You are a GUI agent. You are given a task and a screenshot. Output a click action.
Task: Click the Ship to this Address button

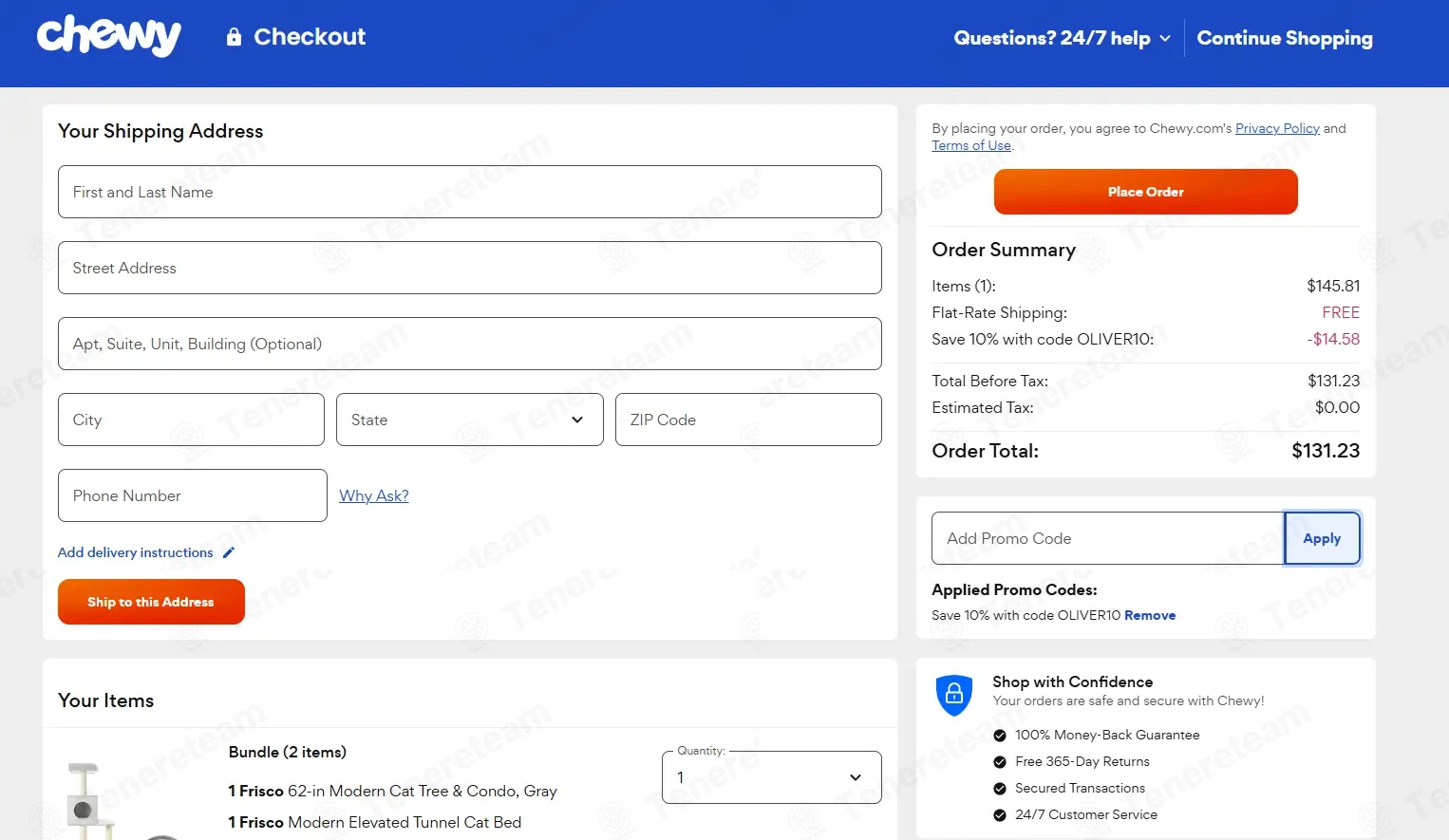[x=151, y=602]
